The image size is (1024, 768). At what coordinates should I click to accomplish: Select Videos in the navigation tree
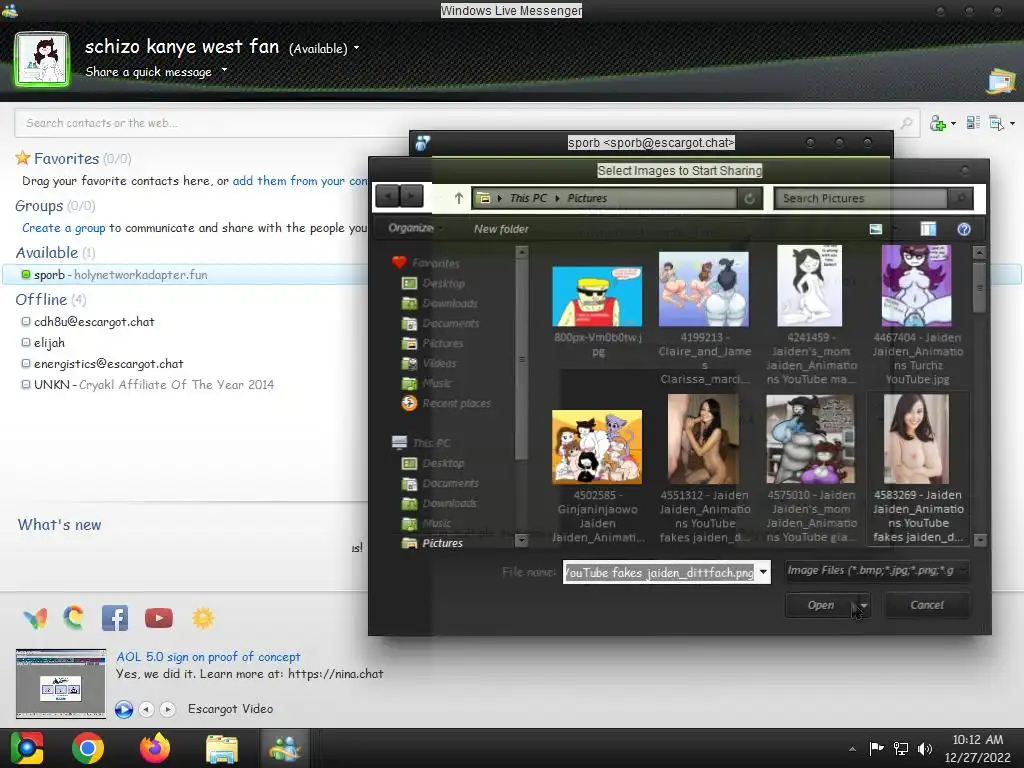pyautogui.click(x=430, y=363)
